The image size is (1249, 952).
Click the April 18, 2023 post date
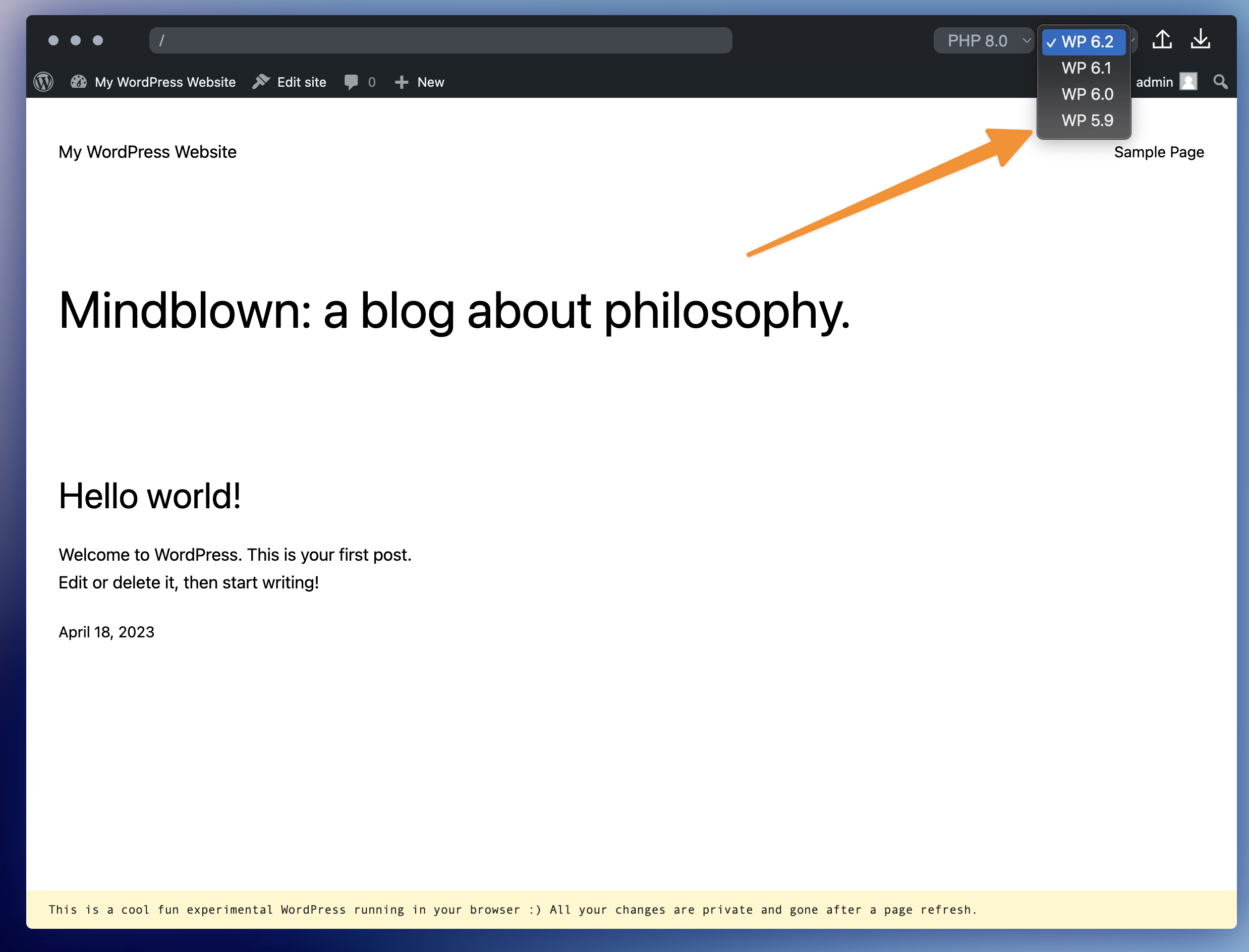106,632
